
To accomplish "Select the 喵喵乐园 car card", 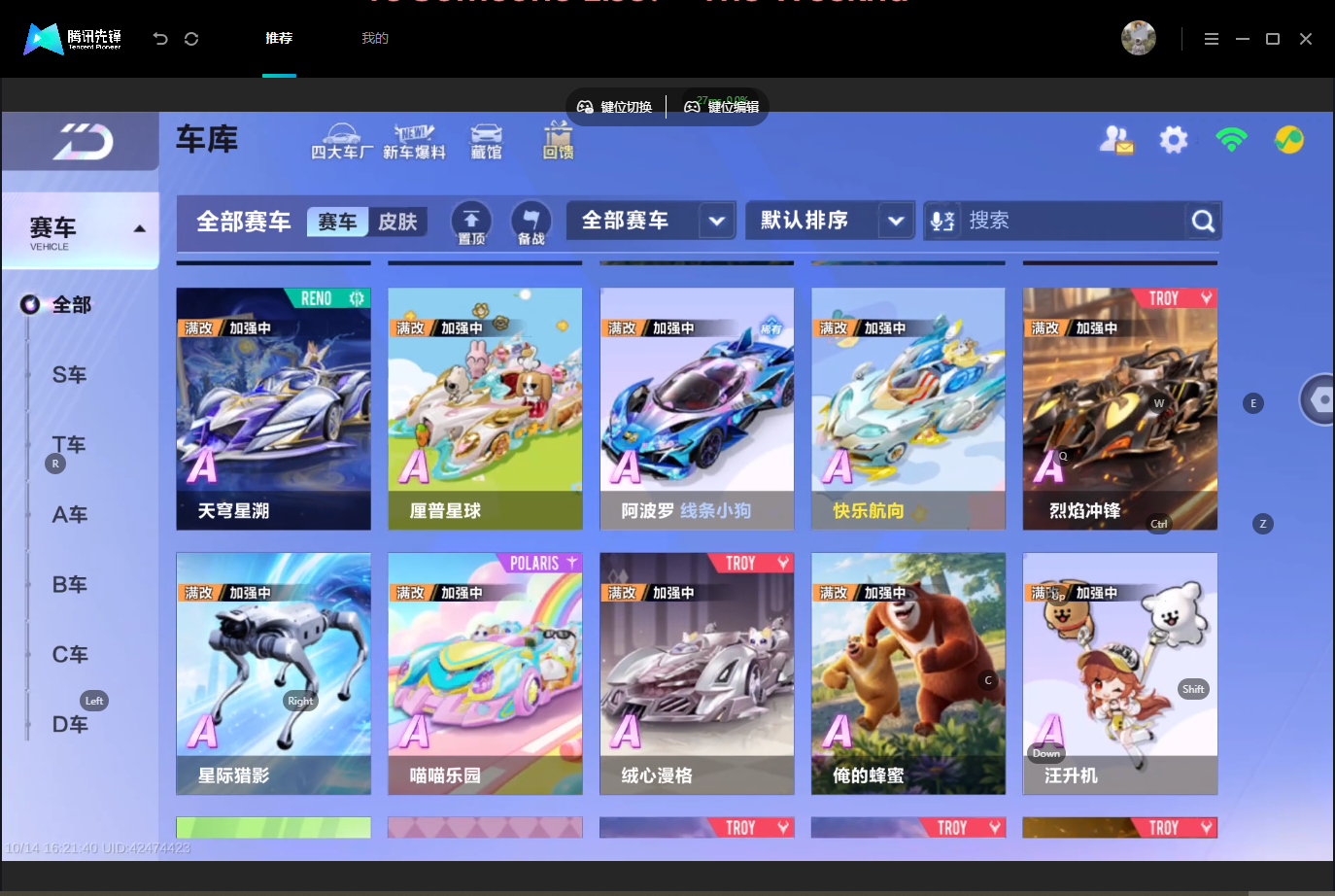I will pyautogui.click(x=485, y=674).
